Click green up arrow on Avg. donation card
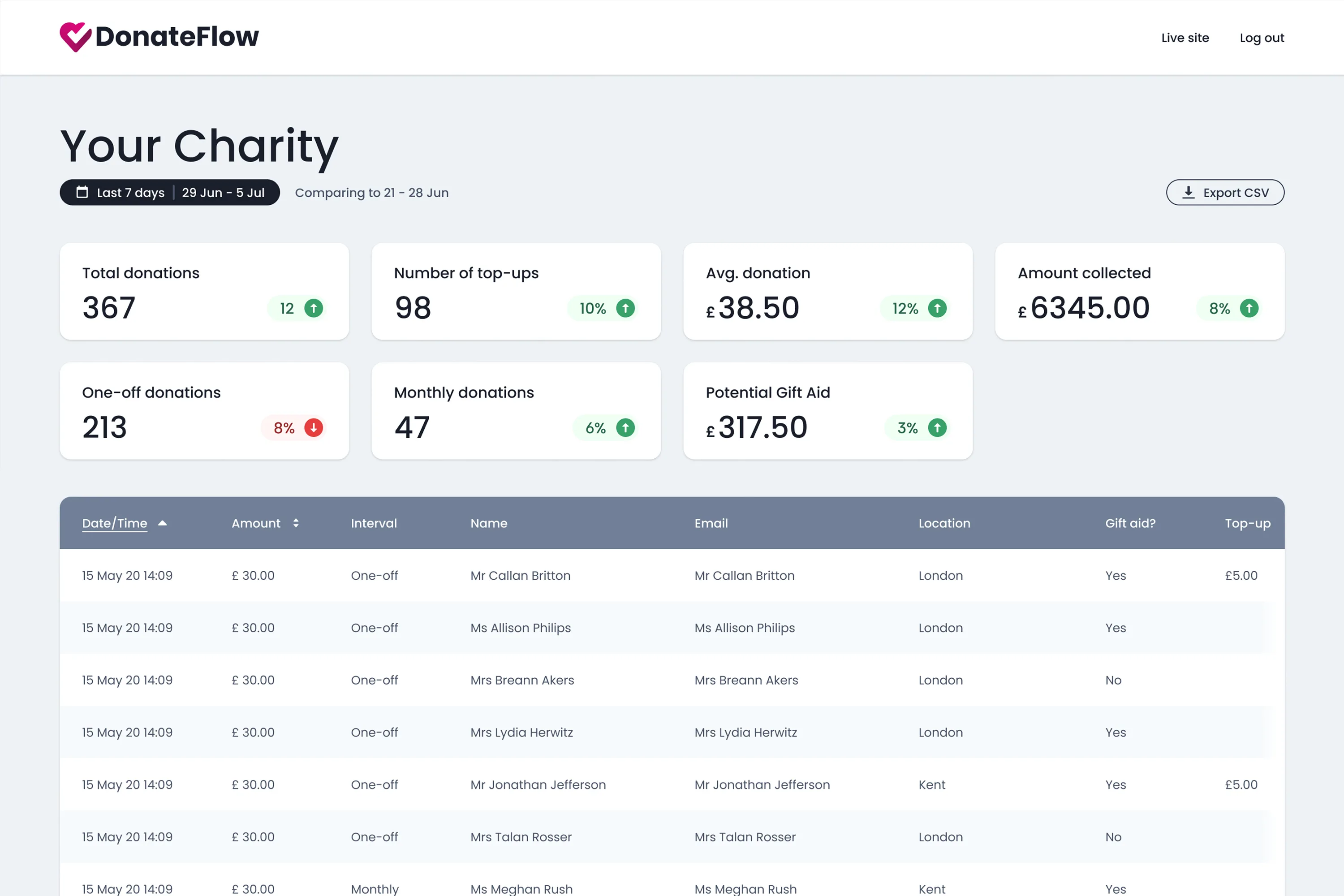 [937, 309]
